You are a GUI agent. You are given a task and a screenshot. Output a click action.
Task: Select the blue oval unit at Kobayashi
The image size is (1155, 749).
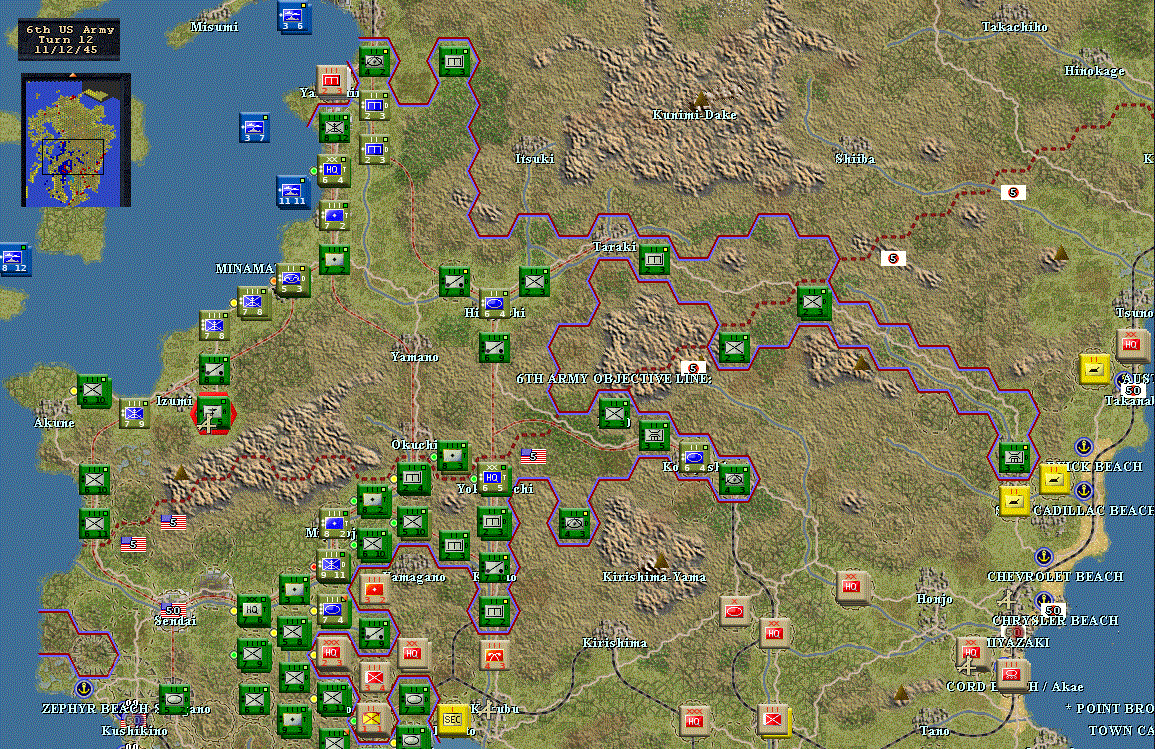tap(694, 458)
